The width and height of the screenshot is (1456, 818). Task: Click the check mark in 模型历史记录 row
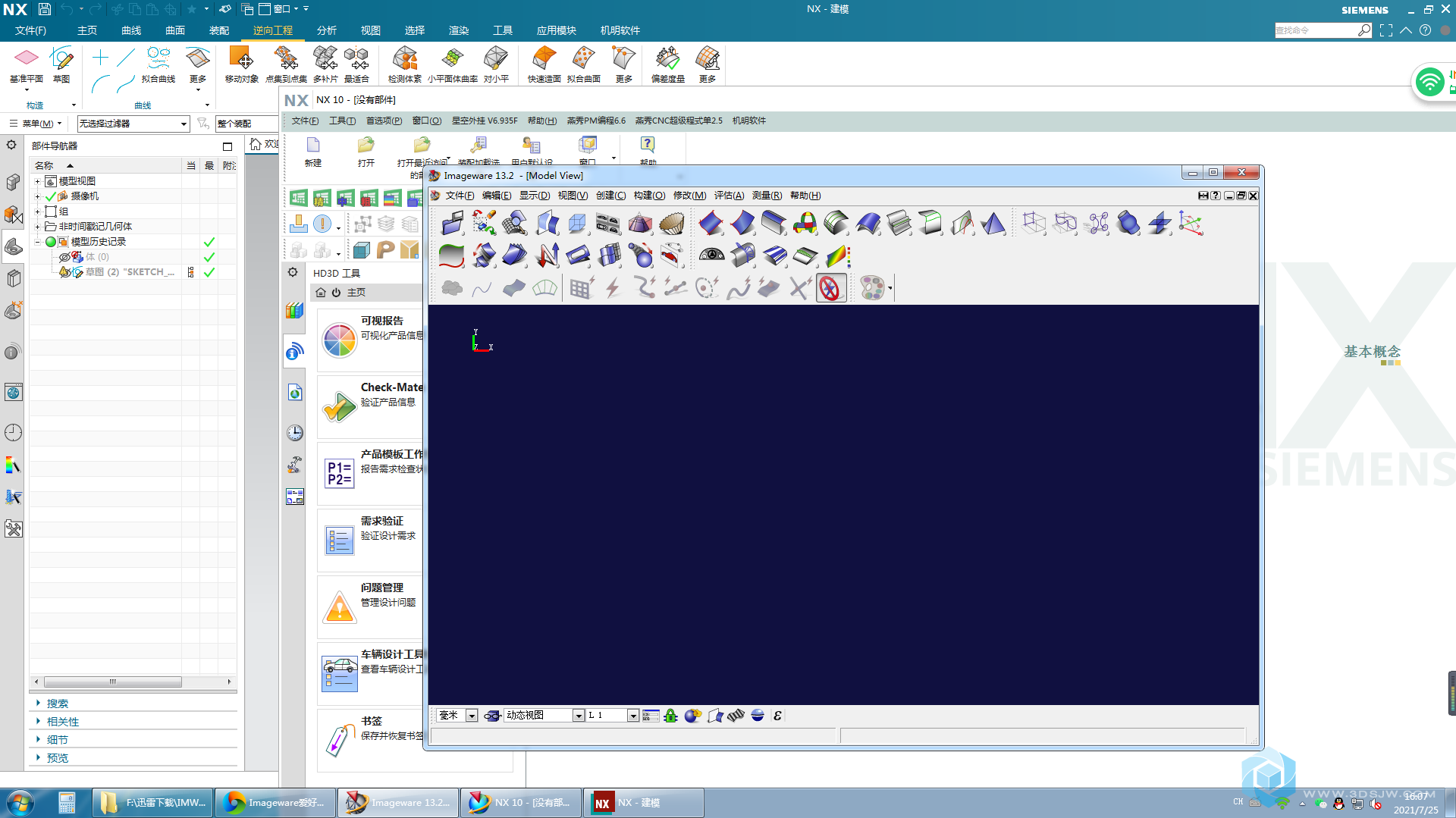point(209,242)
